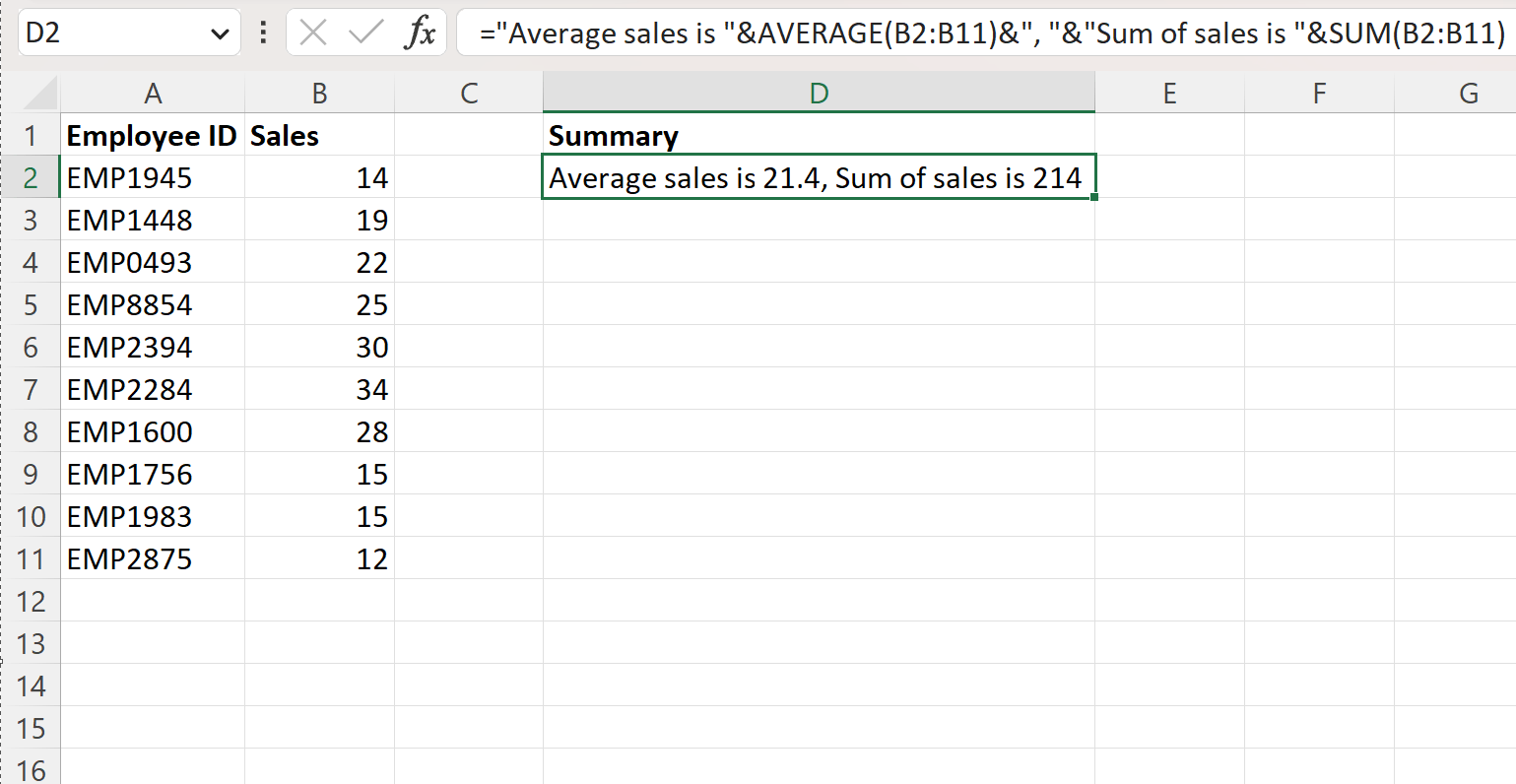This screenshot has height=784, width=1516.
Task: Select the Summary header cell D1
Action: (819, 135)
